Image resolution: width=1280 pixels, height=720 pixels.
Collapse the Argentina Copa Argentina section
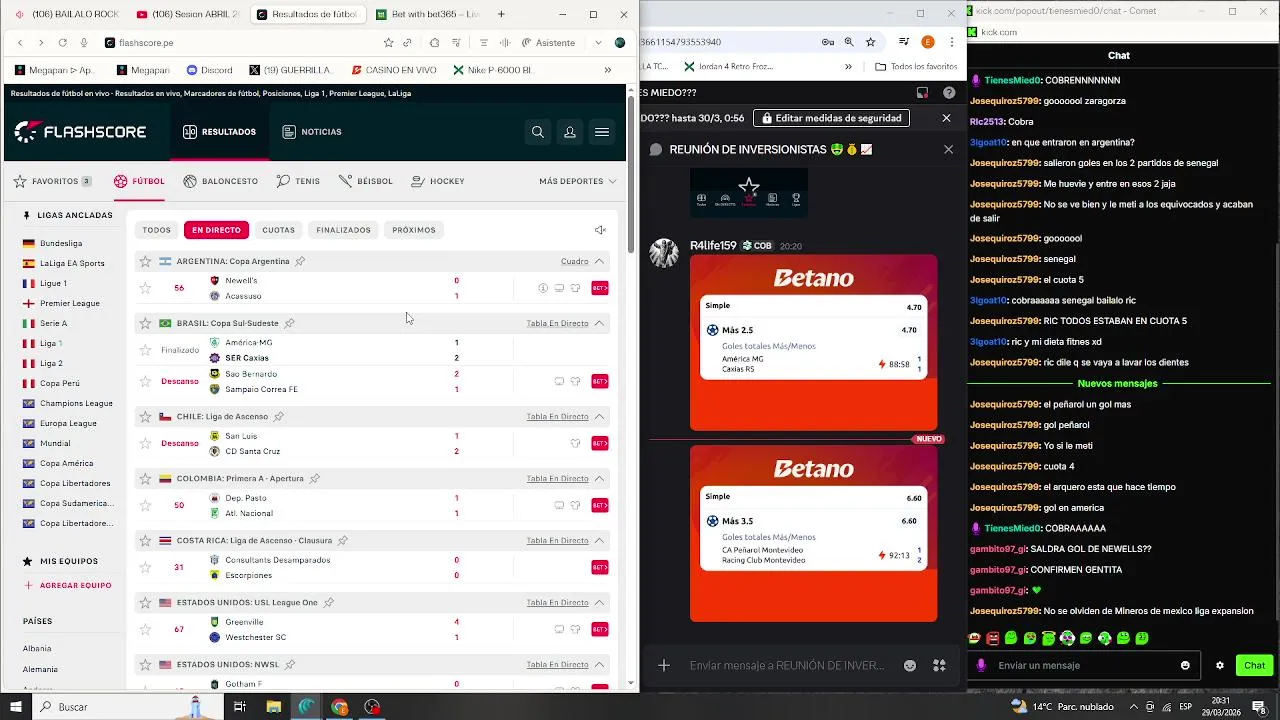point(599,261)
